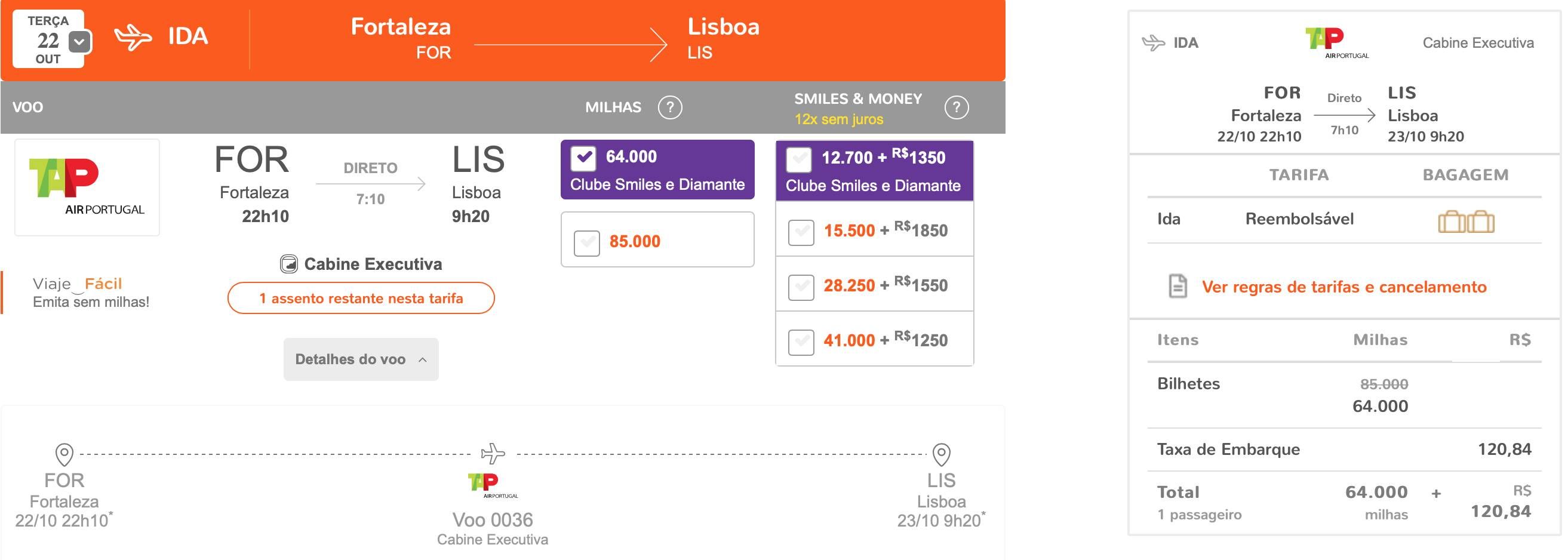The width and height of the screenshot is (1568, 560).
Task: Click the Cabine Executiva seat icon
Action: [x=288, y=264]
